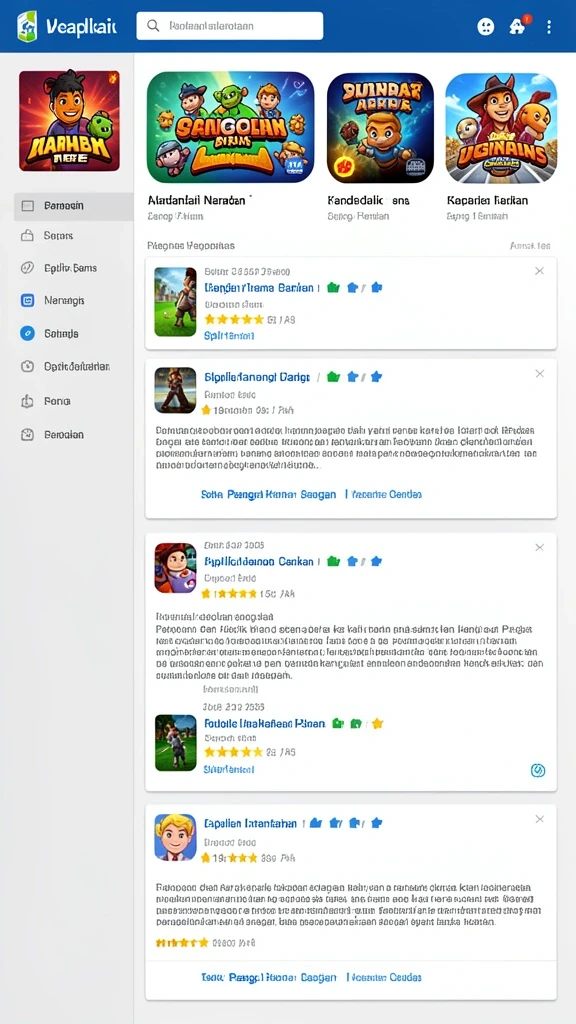Click the bottom-left blue link in last card
The width and height of the screenshot is (576, 1024).
point(268,978)
